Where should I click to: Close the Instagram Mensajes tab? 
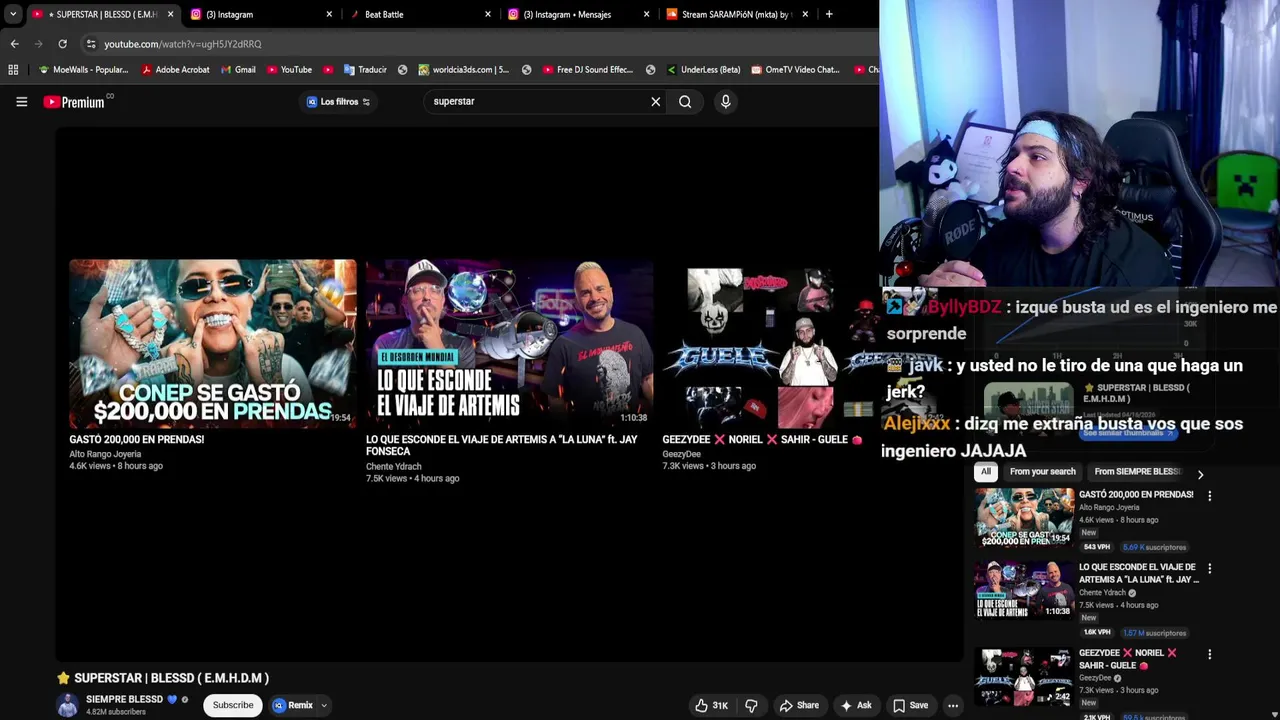point(646,14)
